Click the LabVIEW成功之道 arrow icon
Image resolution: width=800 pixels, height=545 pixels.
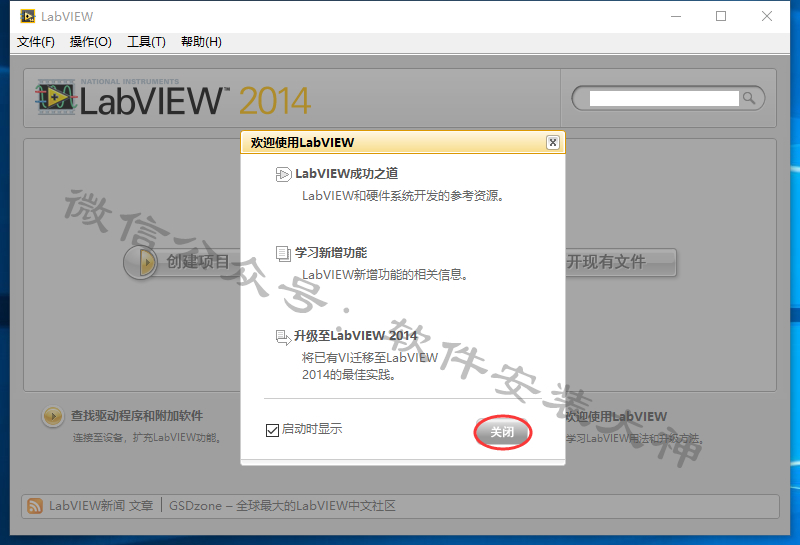click(x=283, y=175)
